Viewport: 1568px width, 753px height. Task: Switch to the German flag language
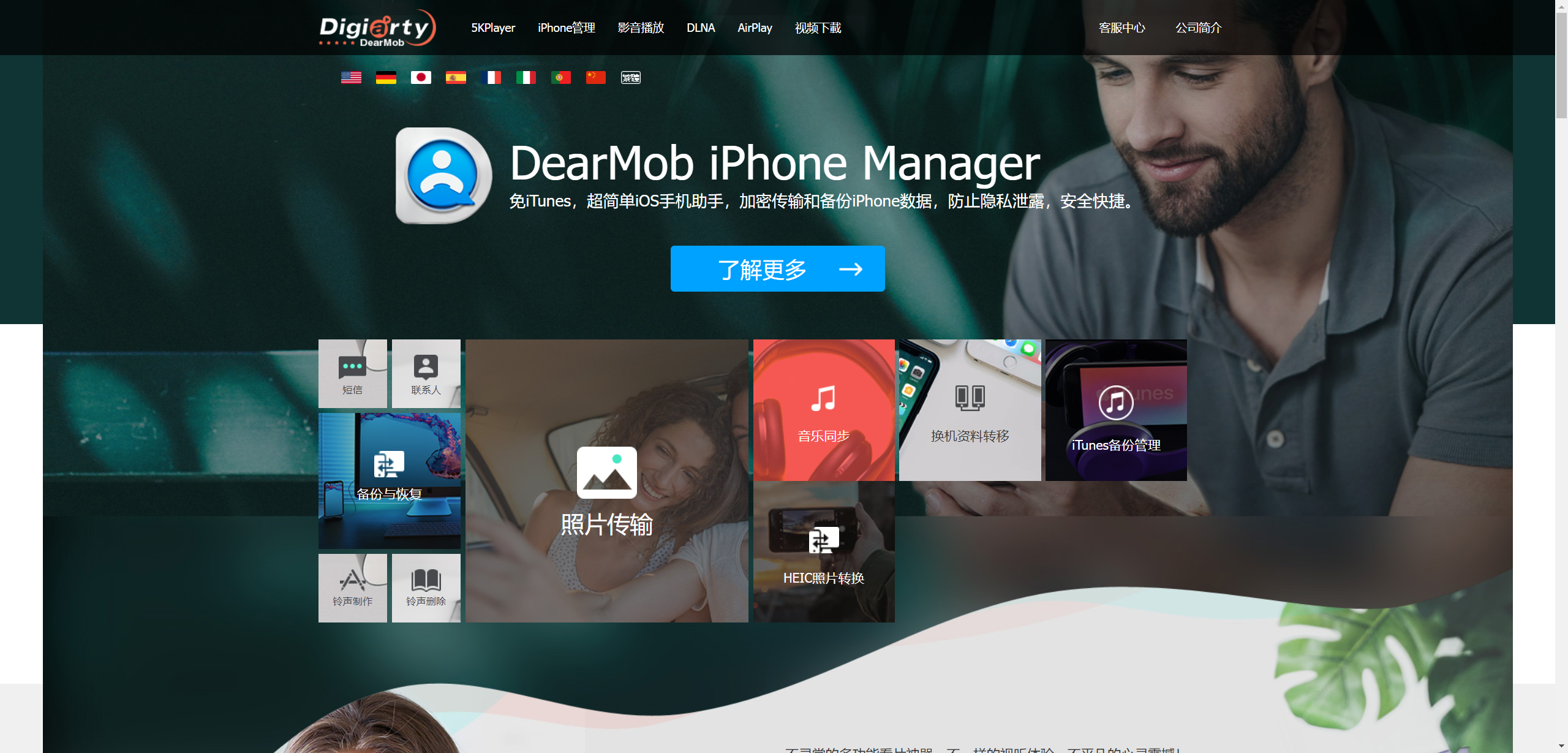click(386, 77)
